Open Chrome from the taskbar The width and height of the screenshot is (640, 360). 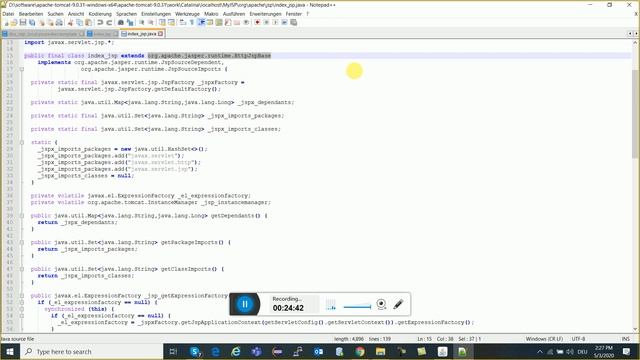pyautogui.click(x=360, y=351)
